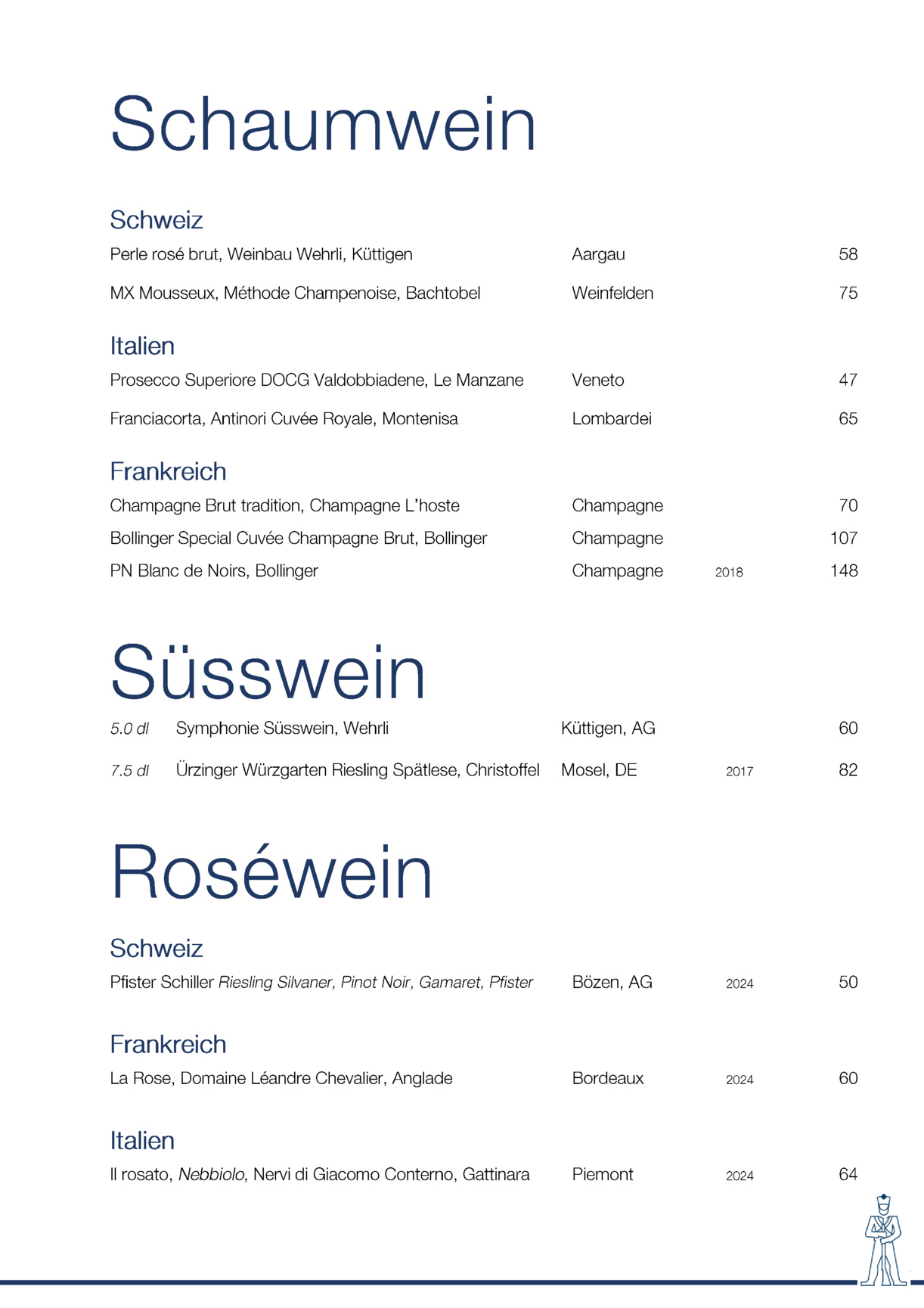Select the Symphonie Süsswein, Wehrli entry
Image resolution: width=924 pixels, height=1308 pixels.
coord(282,728)
